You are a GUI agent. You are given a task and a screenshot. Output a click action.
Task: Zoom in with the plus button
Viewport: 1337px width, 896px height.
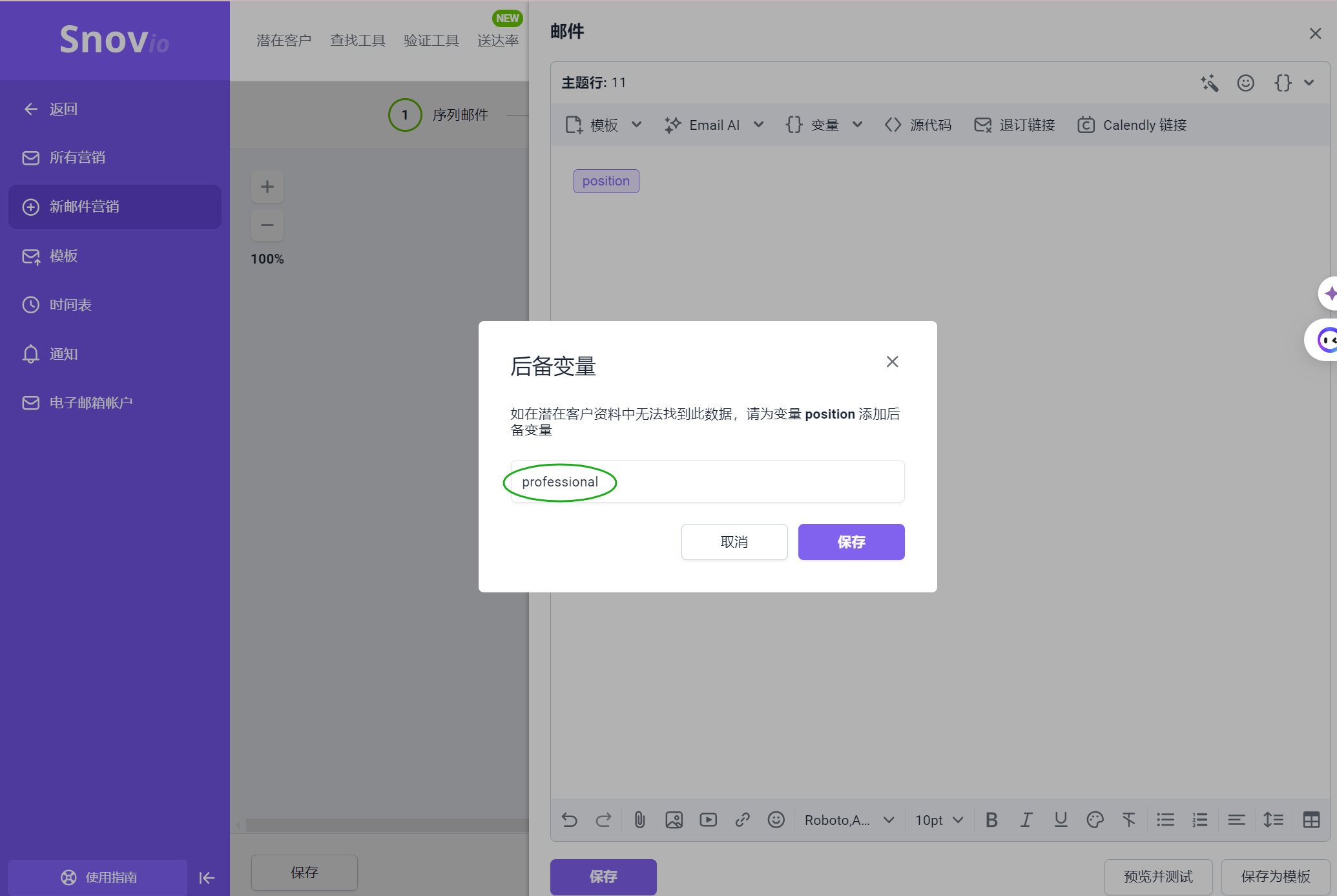[x=267, y=187]
